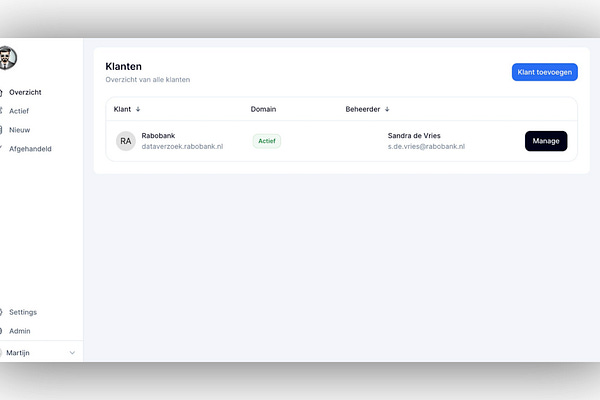Screen dimensions: 600x400
Task: Open Admin in the sidebar
Action: [x=20, y=331]
